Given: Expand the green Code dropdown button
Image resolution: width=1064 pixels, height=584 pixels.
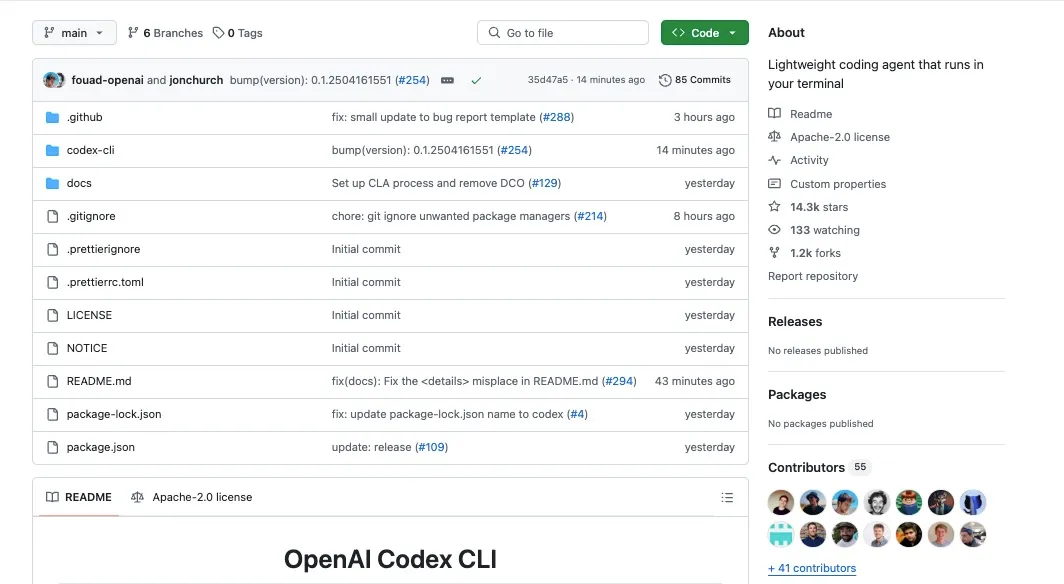Looking at the screenshot, I should 704,33.
